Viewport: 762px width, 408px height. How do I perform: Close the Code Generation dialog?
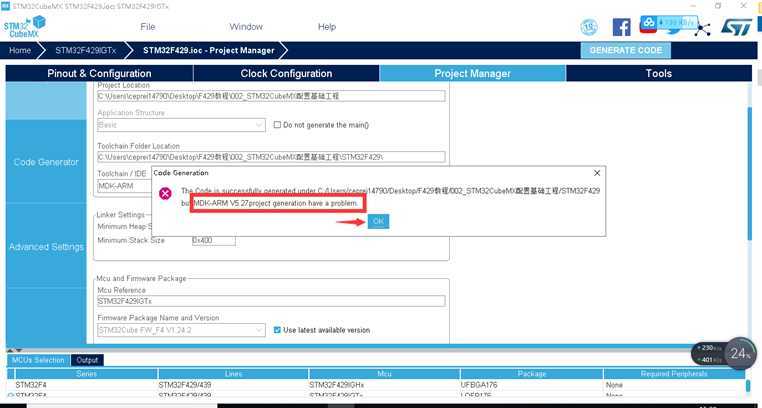tap(597, 173)
